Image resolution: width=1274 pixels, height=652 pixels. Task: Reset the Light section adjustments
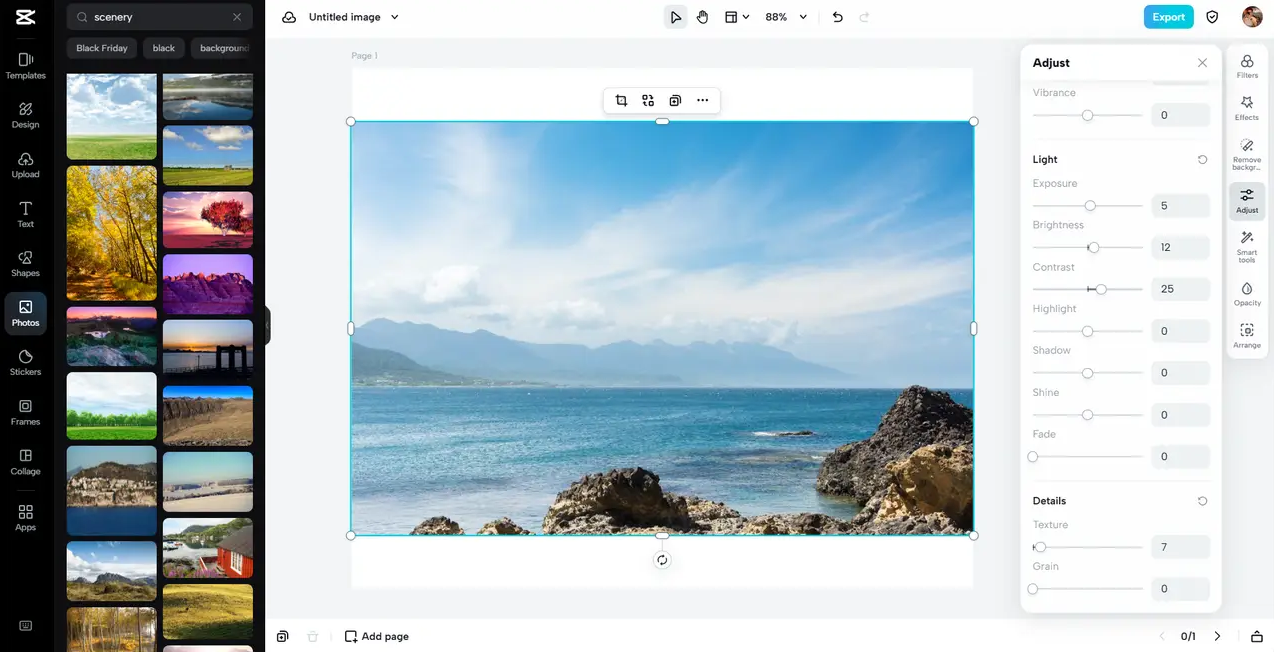tap(1202, 160)
